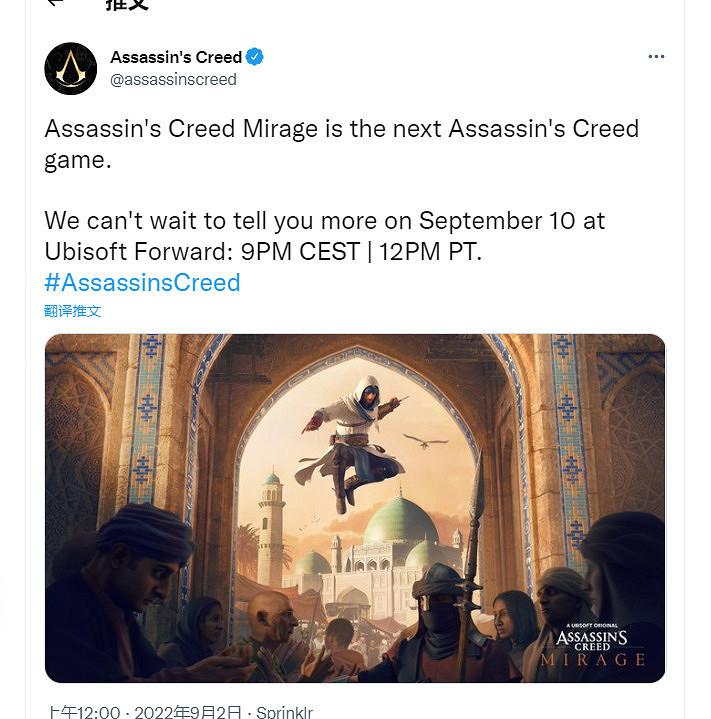
Task: Open the #AssassinsCreed hashtag
Action: coord(142,282)
